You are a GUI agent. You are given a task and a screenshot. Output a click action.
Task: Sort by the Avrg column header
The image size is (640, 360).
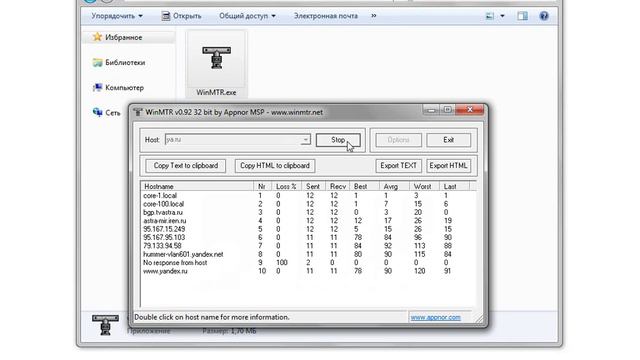click(x=394, y=187)
